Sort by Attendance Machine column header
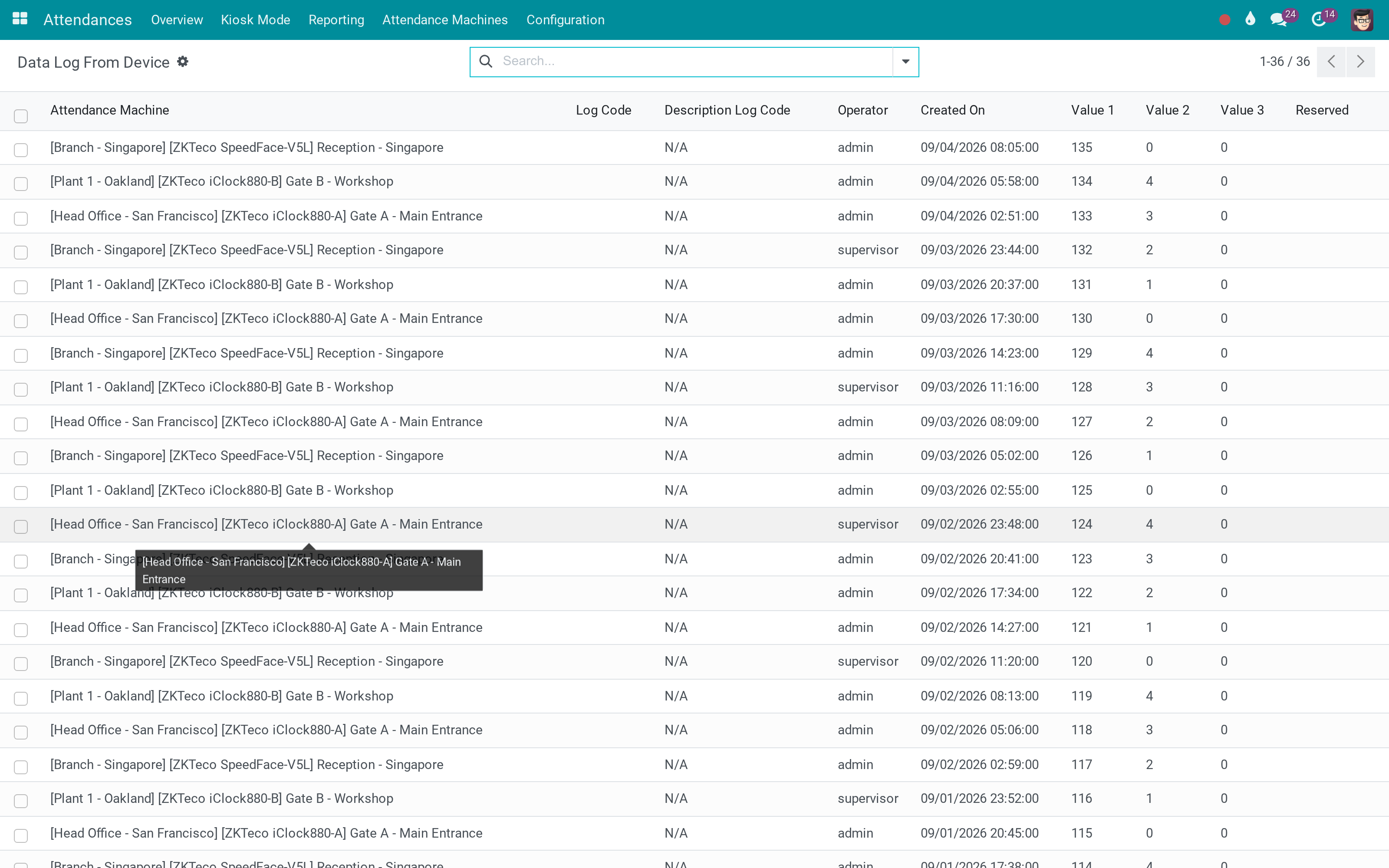The width and height of the screenshot is (1389, 868). pos(110,110)
